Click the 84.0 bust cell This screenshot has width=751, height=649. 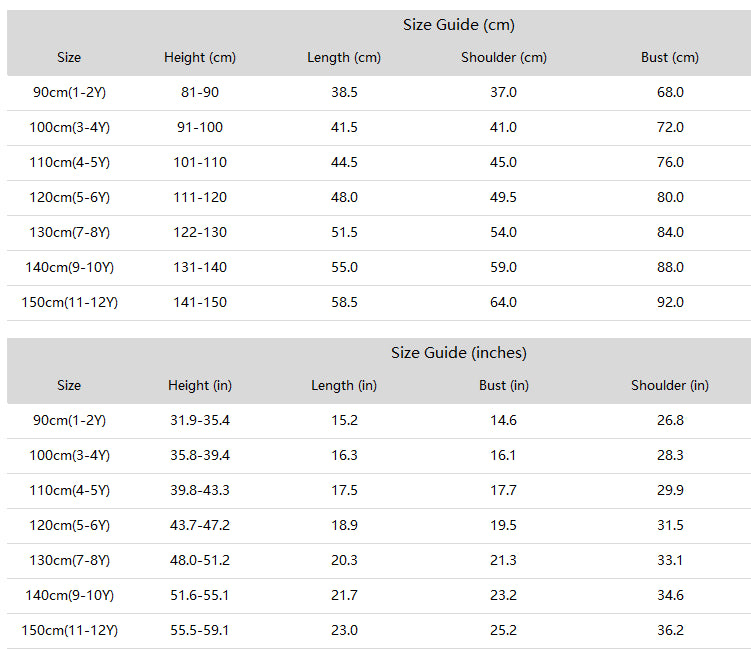pos(670,232)
